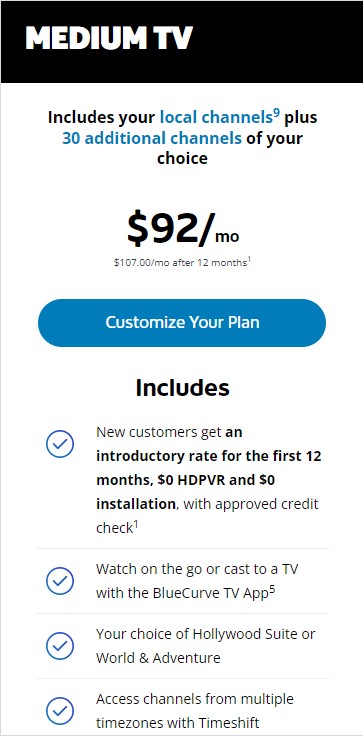The width and height of the screenshot is (363, 740).
Task: Click the Customize Your Plan button
Action: click(x=182, y=322)
